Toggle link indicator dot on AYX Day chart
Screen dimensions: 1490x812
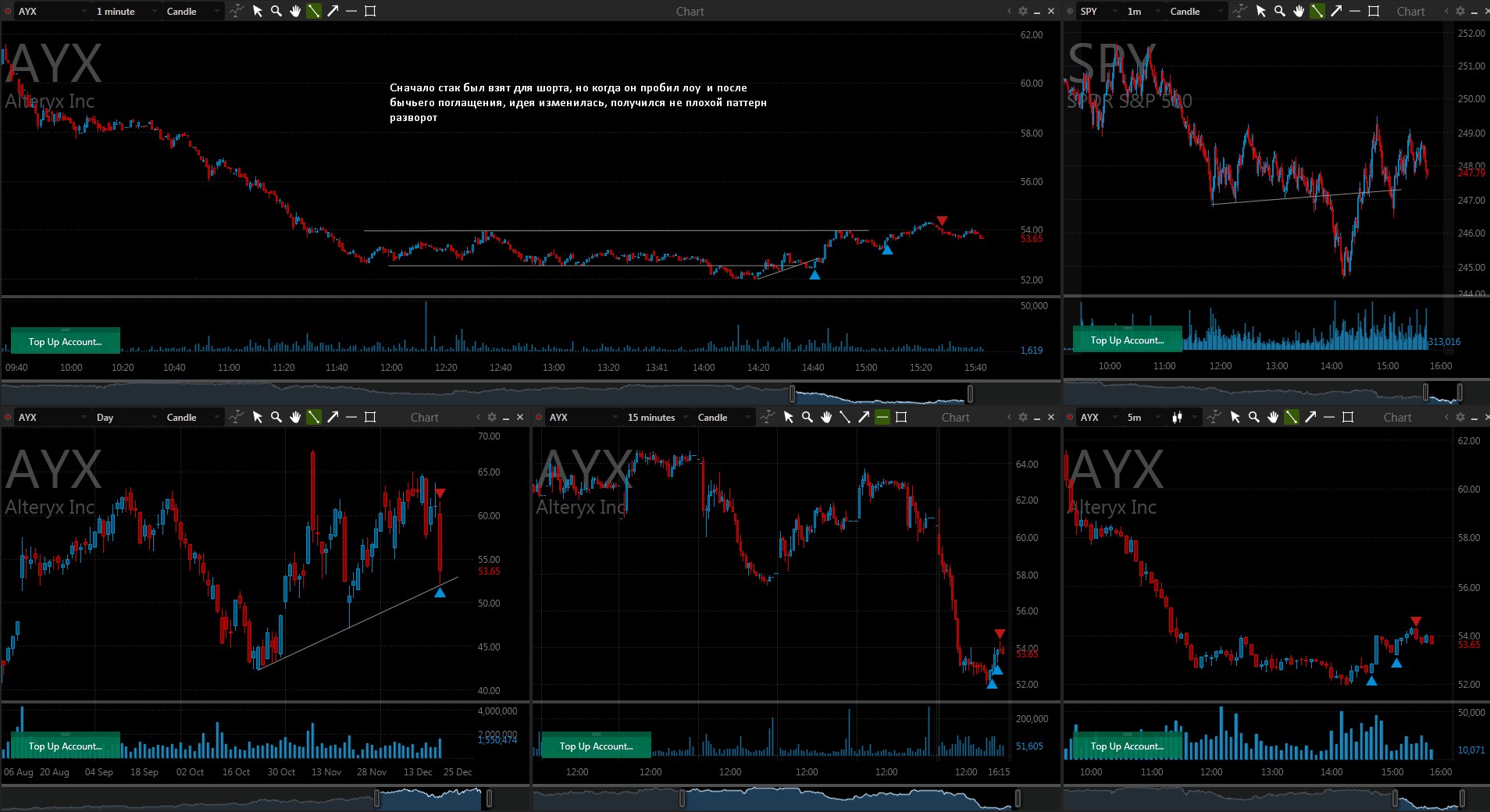[8, 417]
